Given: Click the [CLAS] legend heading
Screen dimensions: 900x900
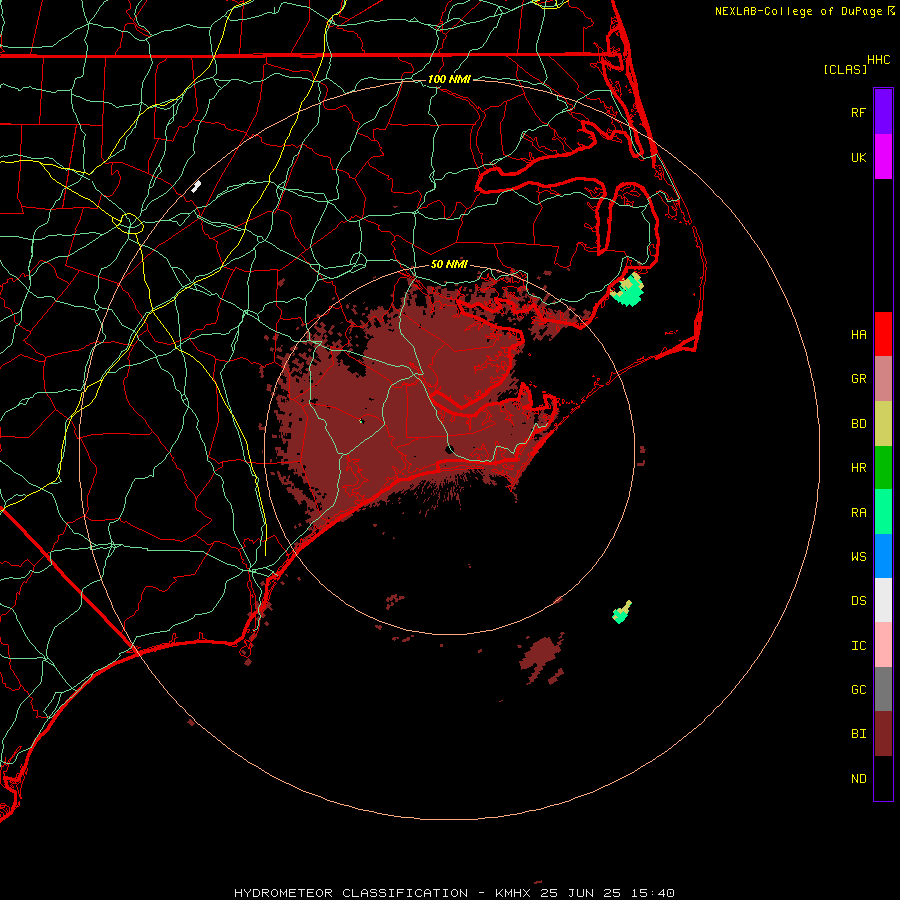Looking at the screenshot, I should click(x=845, y=69).
